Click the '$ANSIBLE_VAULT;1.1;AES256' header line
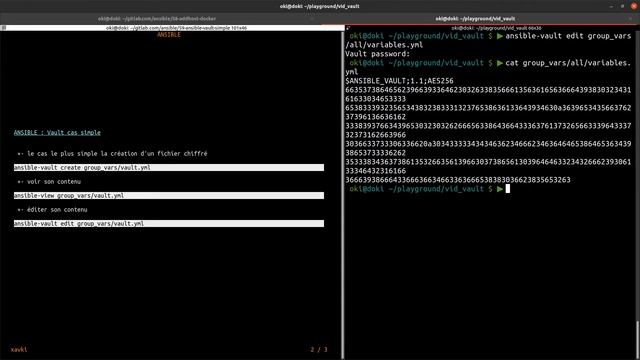The width and height of the screenshot is (640, 360). (x=399, y=81)
